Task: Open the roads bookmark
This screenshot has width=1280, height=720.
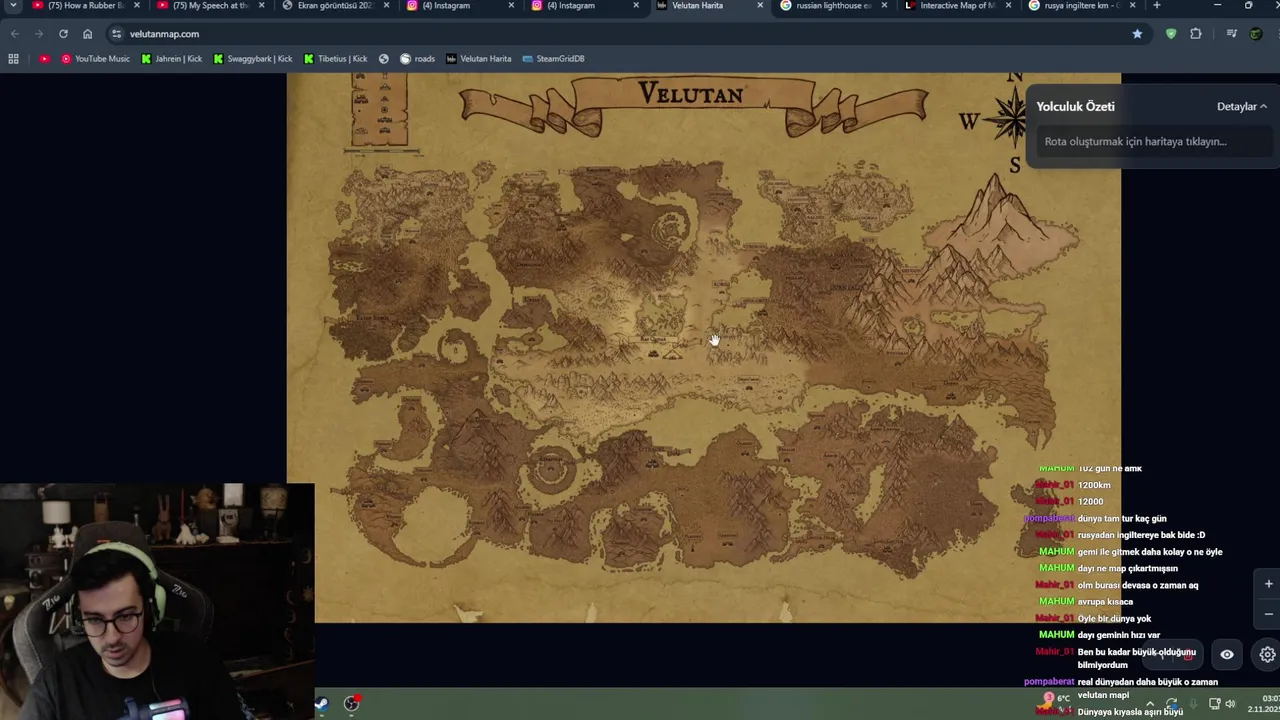Action: pyautogui.click(x=417, y=59)
